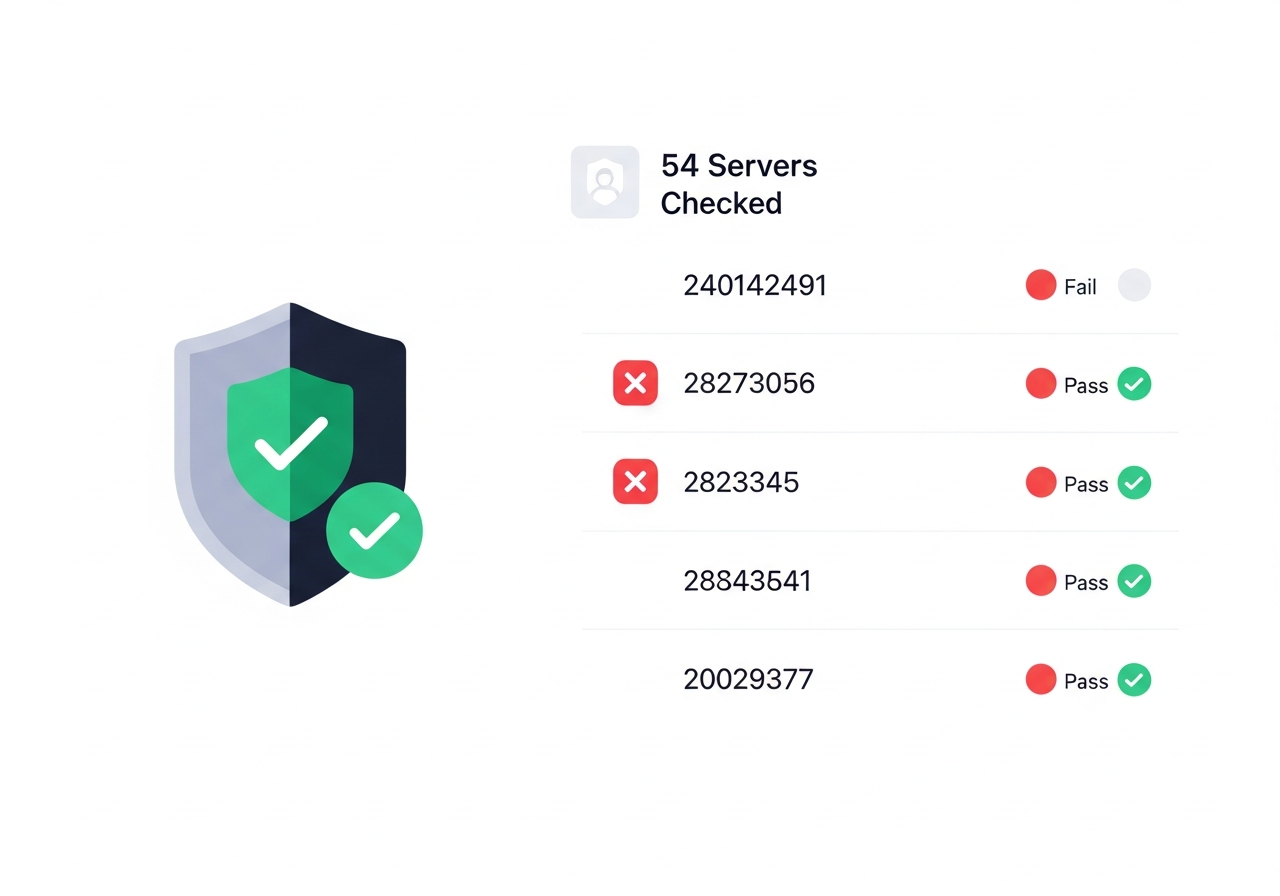Click the Pass label for 28273056

pos(1086,384)
